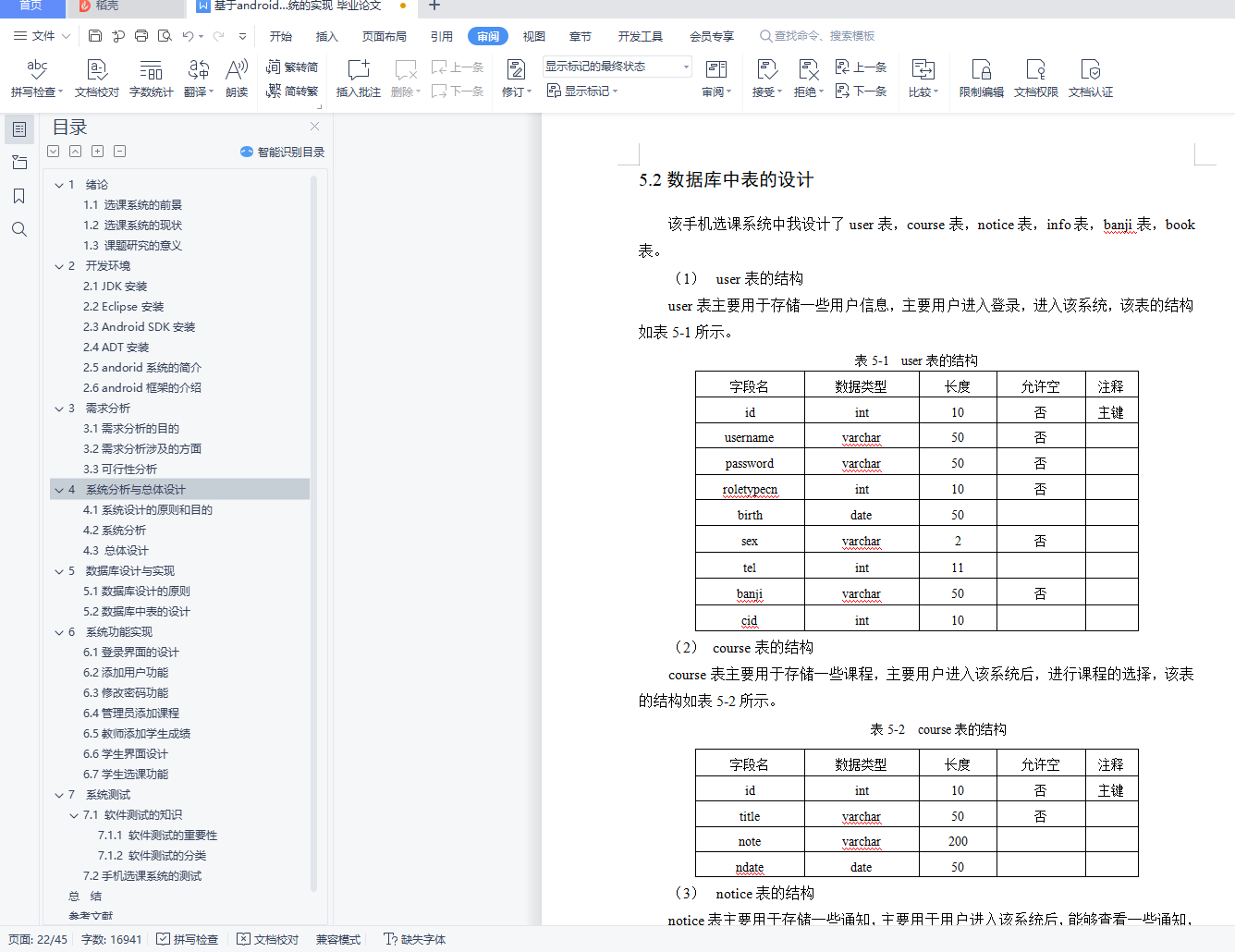1235x952 pixels.
Task: Switch to the 引用 ribbon tab
Action: point(442,36)
